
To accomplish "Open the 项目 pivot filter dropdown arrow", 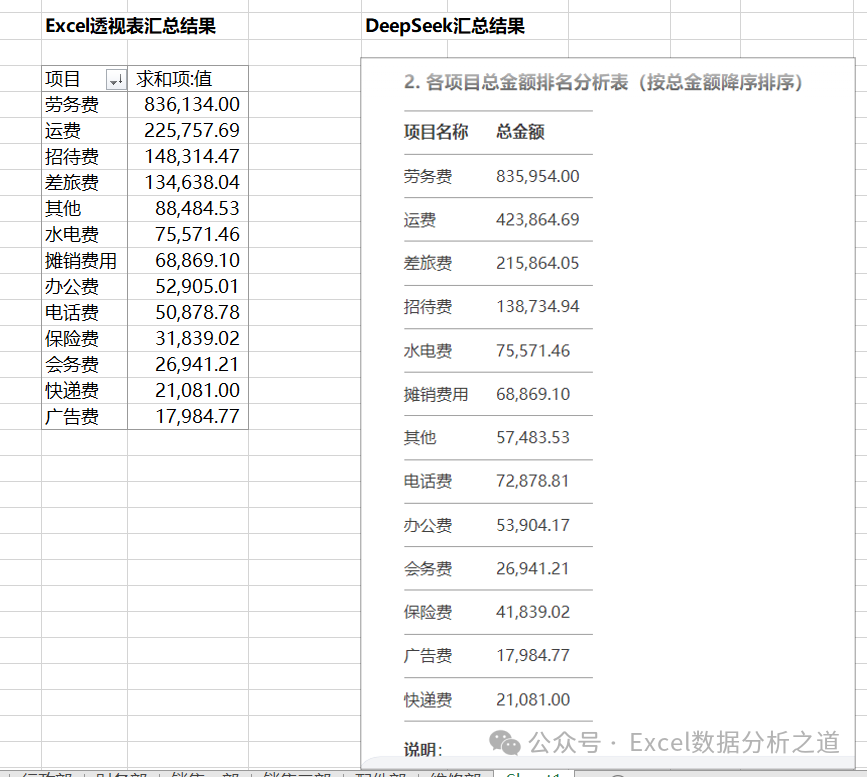I will 116,80.
